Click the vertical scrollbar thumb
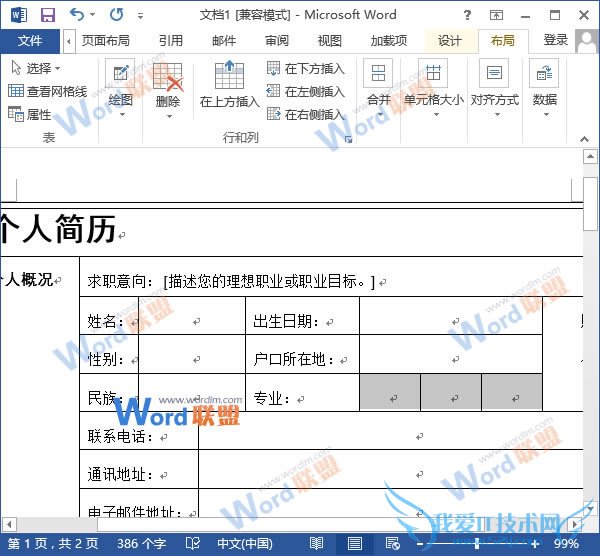Screen dimensions: 600x556 (x=590, y=204)
